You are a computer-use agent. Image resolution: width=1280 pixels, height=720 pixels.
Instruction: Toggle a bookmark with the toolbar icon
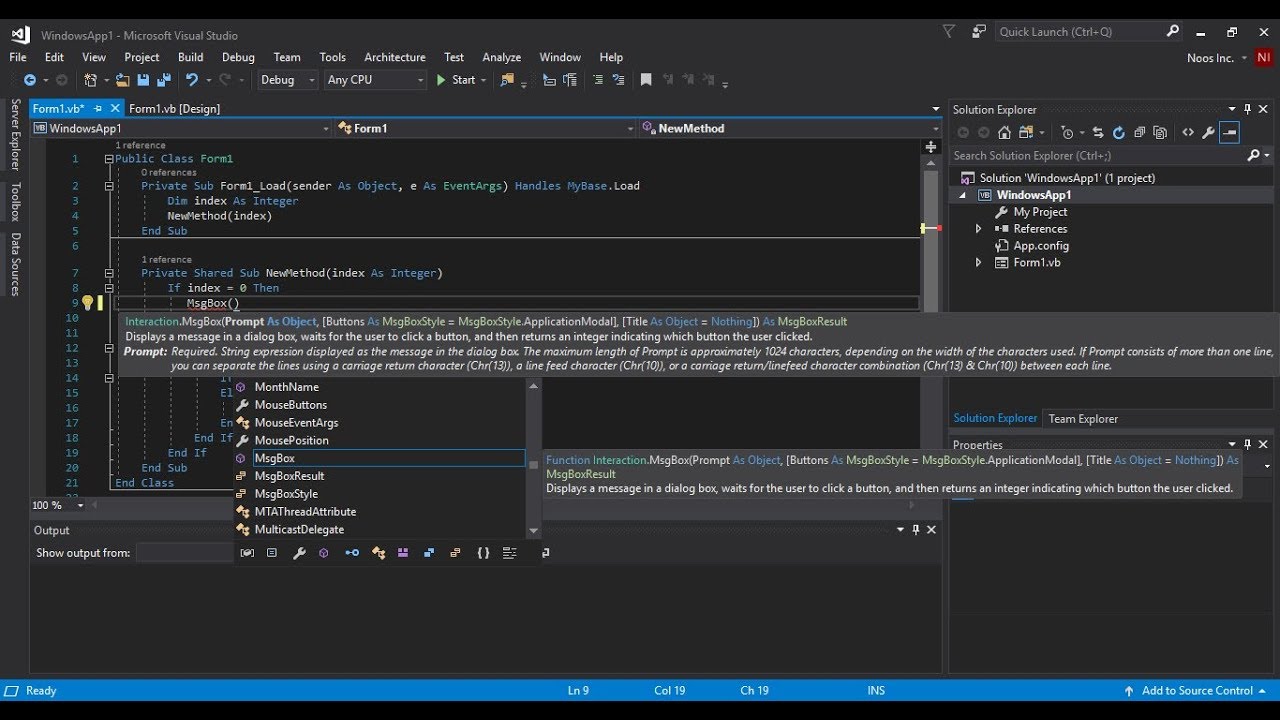(x=646, y=80)
